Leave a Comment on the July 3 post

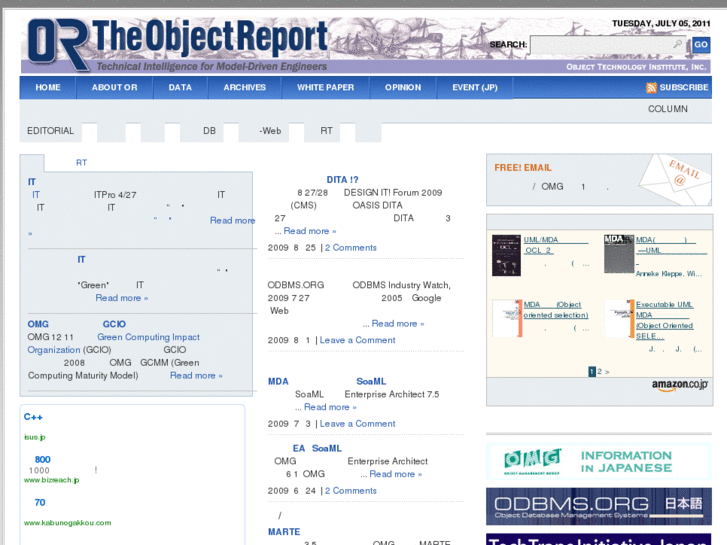tap(357, 424)
